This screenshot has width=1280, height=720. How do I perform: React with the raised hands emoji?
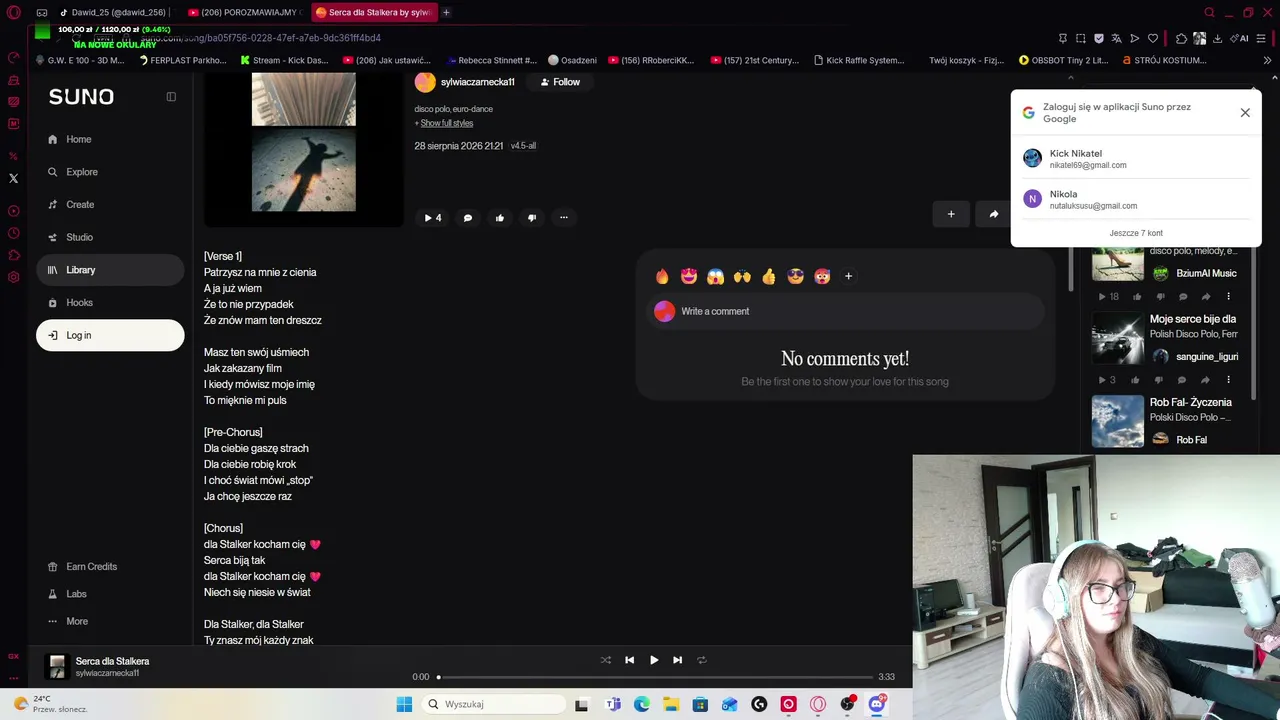(742, 276)
